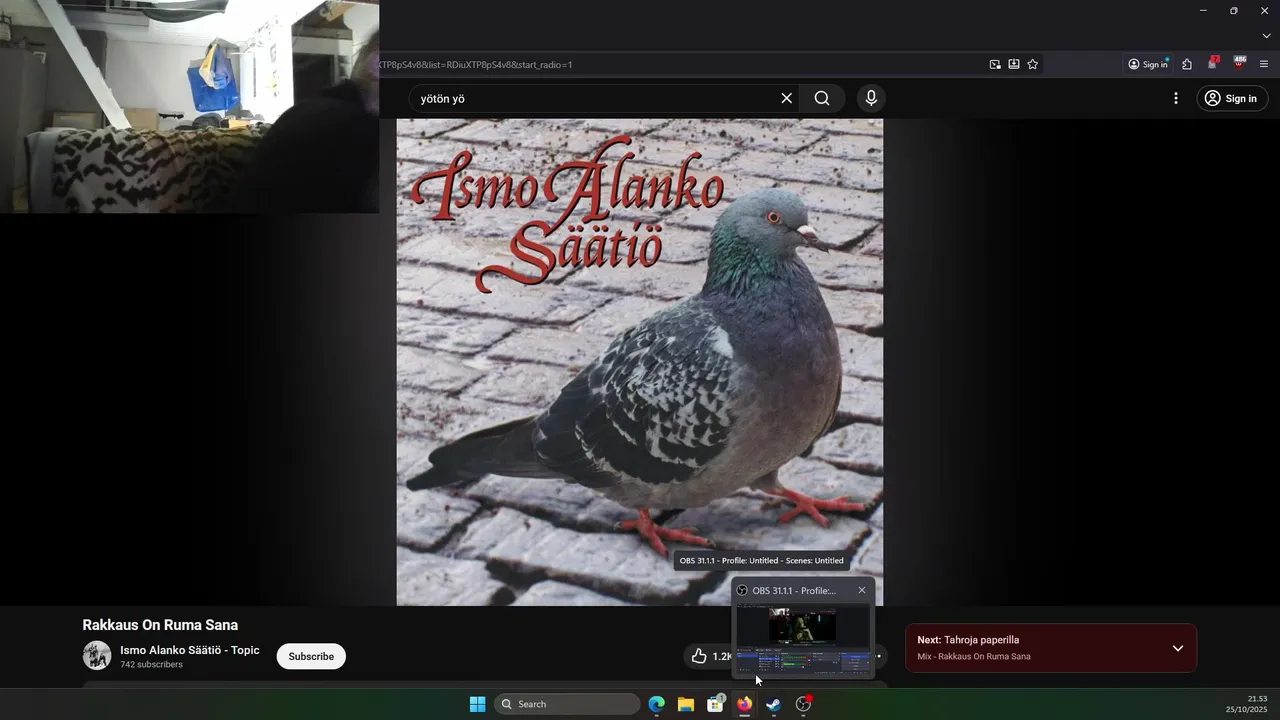Screen dimensions: 1280x720
Task: Open Firefox hamburger application menu
Action: [1264, 64]
